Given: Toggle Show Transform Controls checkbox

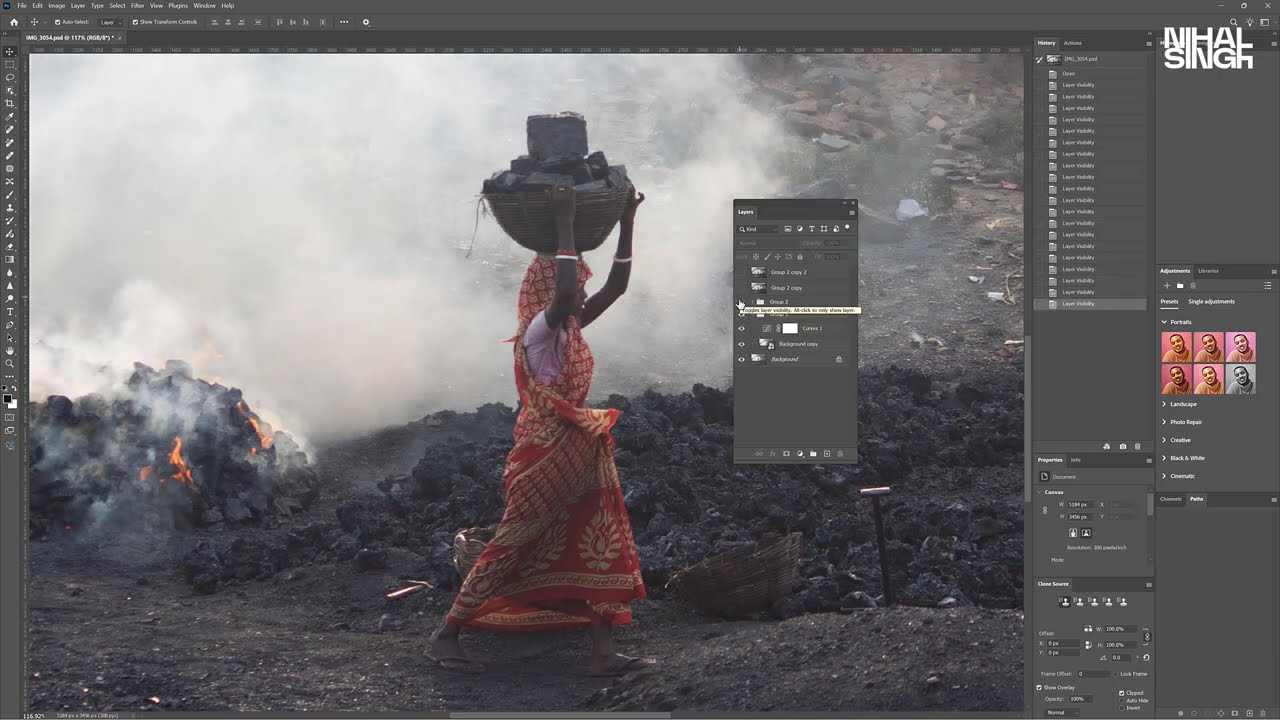Looking at the screenshot, I should pyautogui.click(x=136, y=22).
